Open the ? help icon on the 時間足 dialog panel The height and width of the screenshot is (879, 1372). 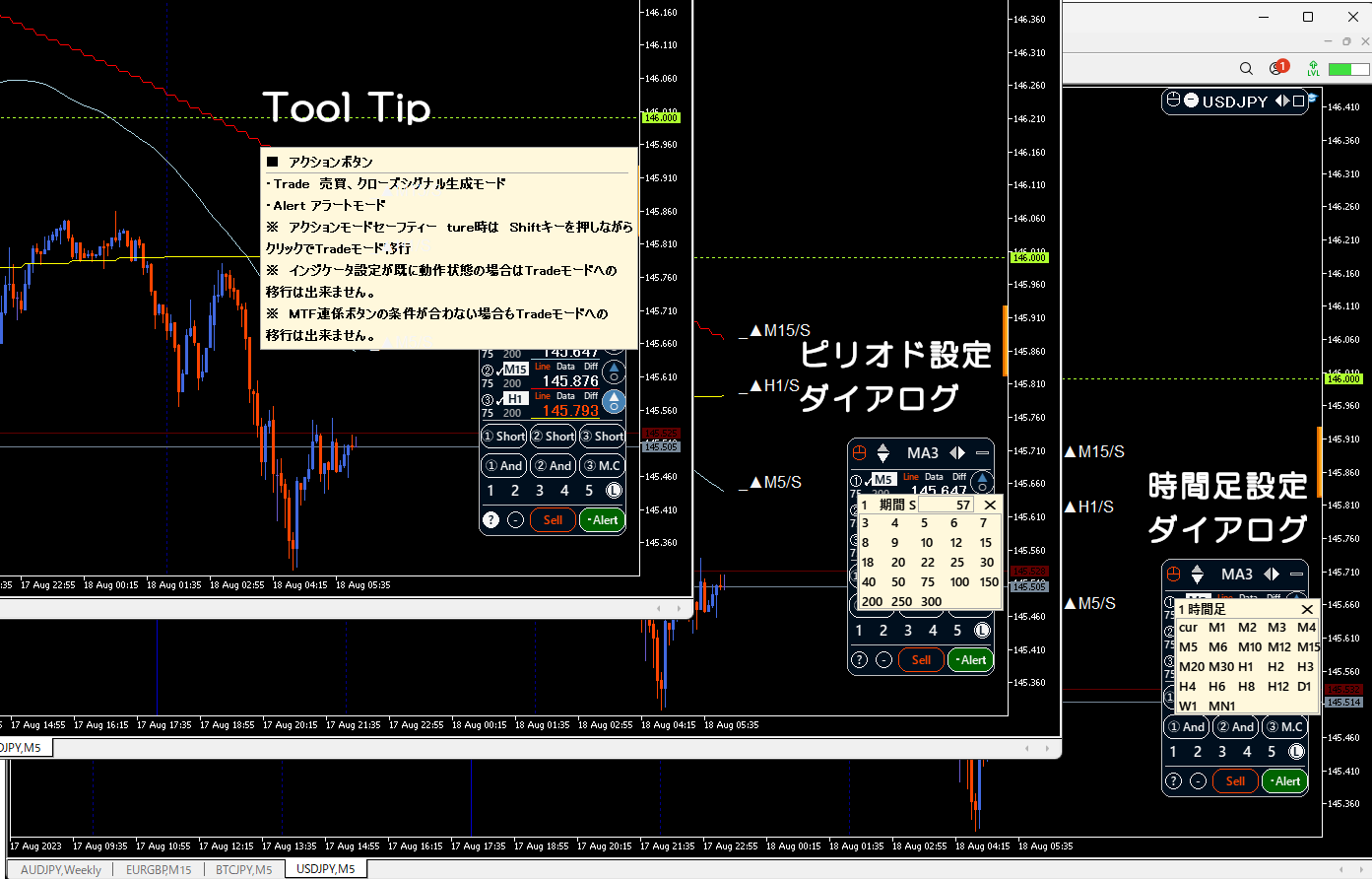[x=1173, y=780]
